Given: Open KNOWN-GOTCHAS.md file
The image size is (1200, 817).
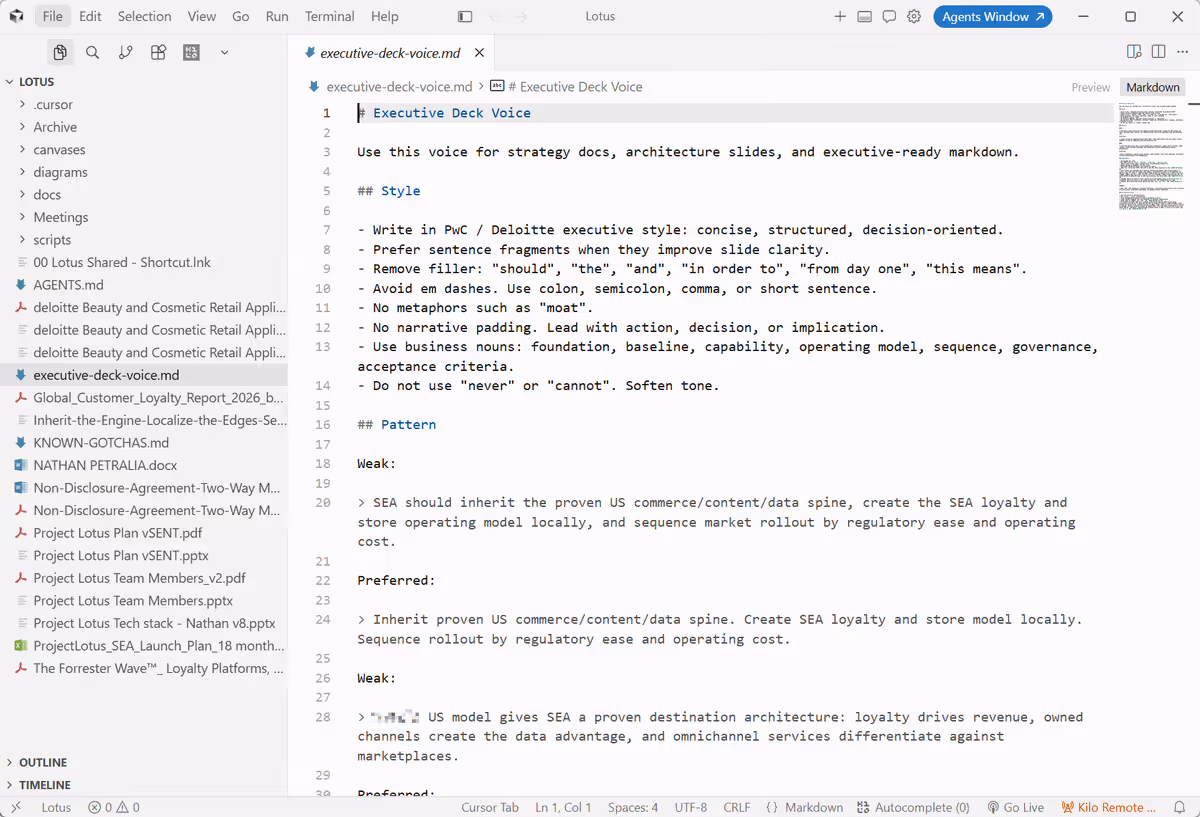Looking at the screenshot, I should (x=144, y=443).
